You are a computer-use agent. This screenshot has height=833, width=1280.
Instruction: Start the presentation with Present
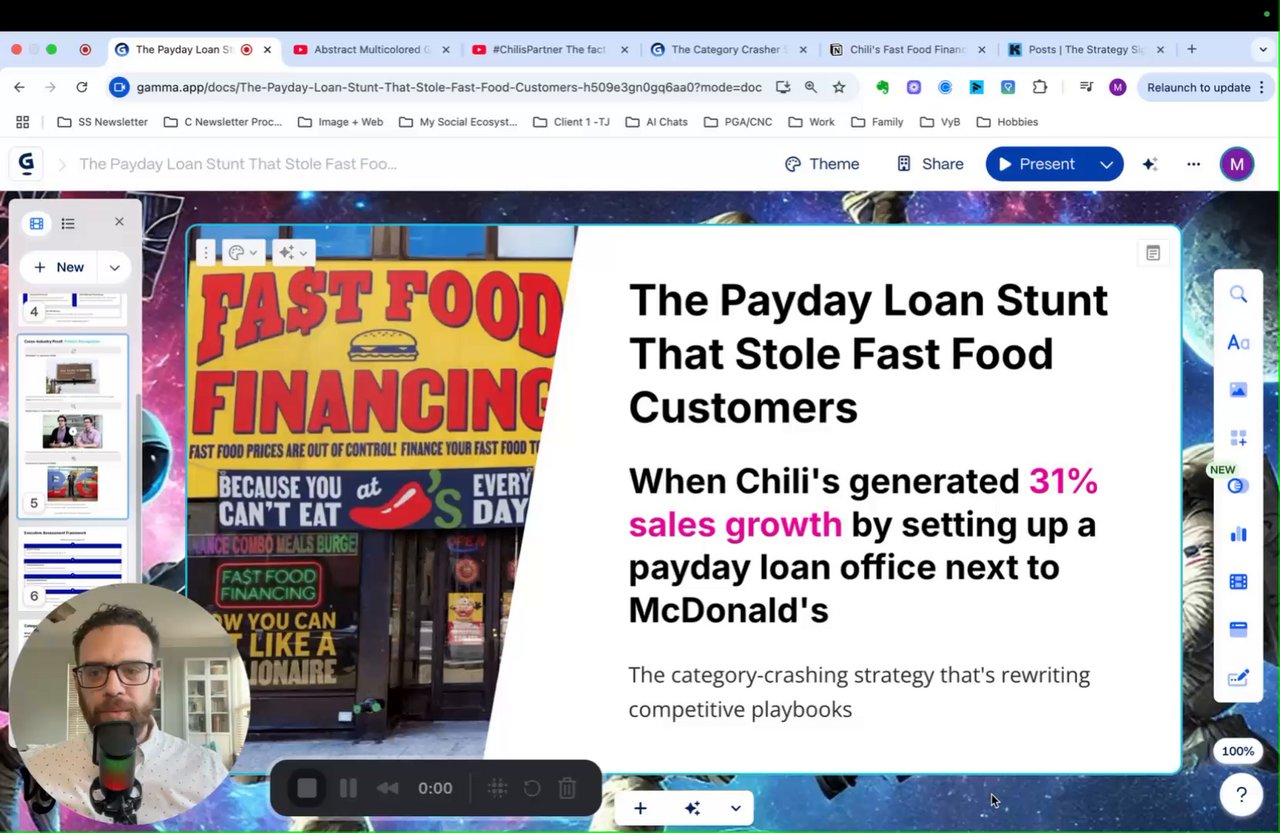pos(1037,164)
